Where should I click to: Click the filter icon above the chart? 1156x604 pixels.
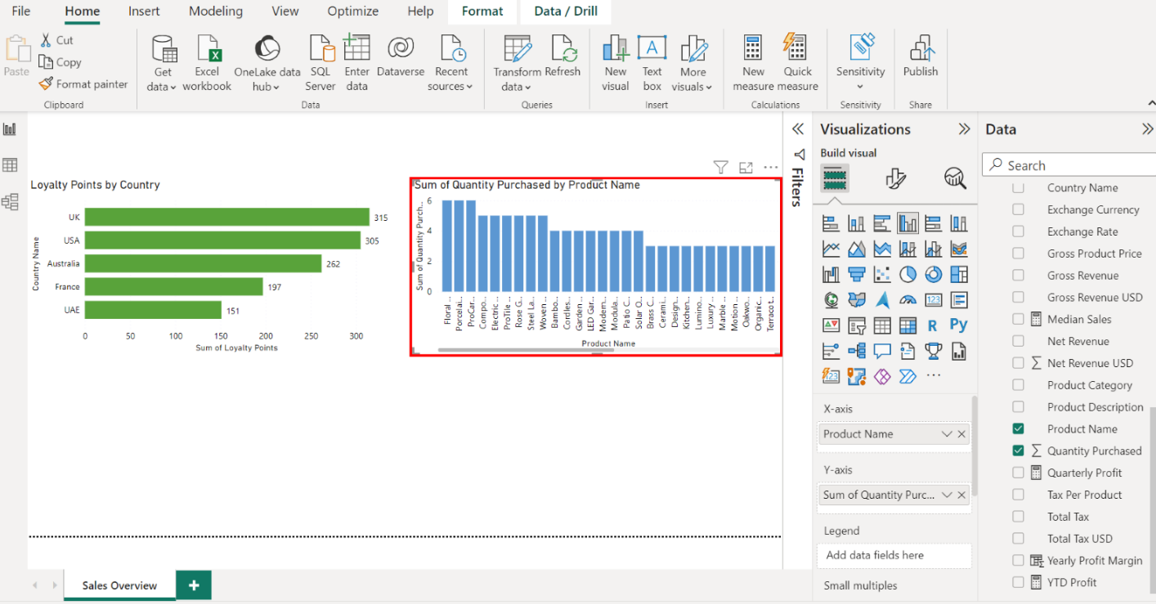(x=720, y=168)
